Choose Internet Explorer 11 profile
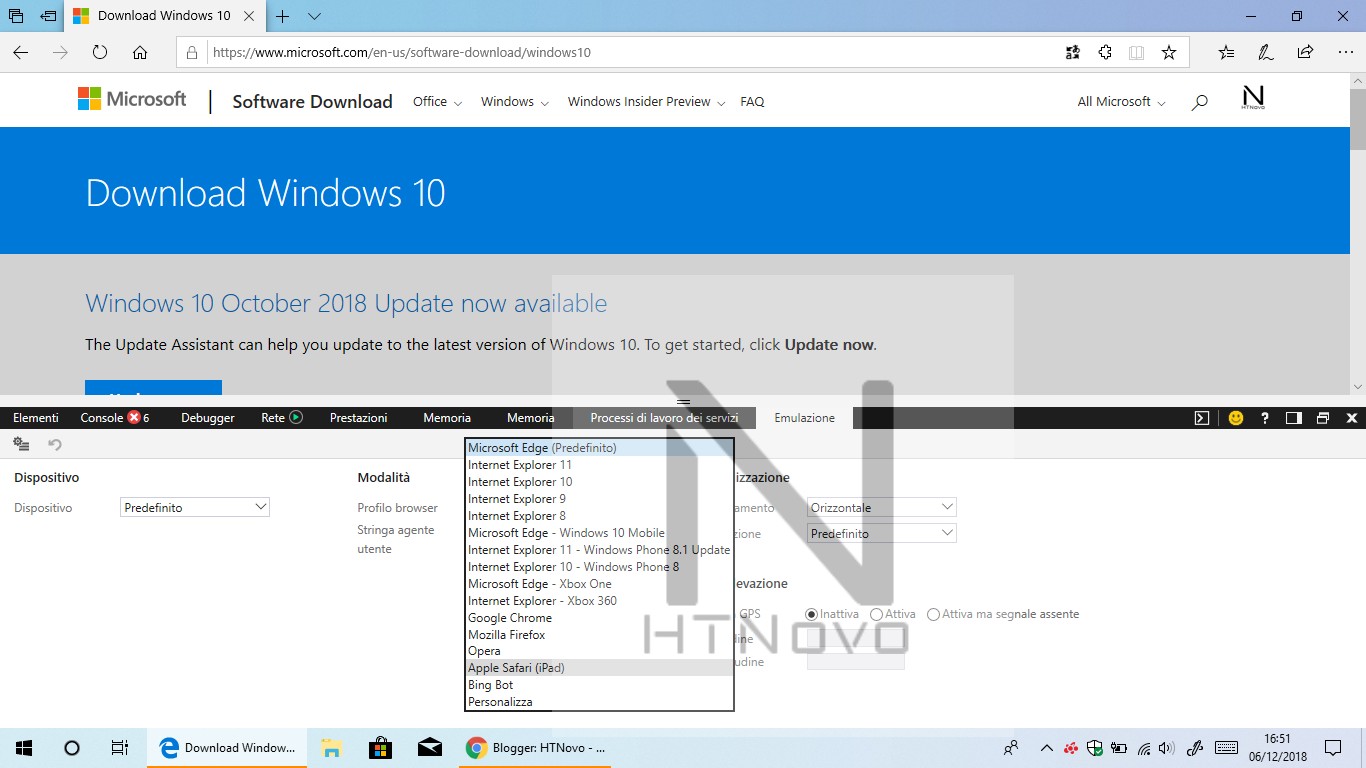 pos(600,465)
